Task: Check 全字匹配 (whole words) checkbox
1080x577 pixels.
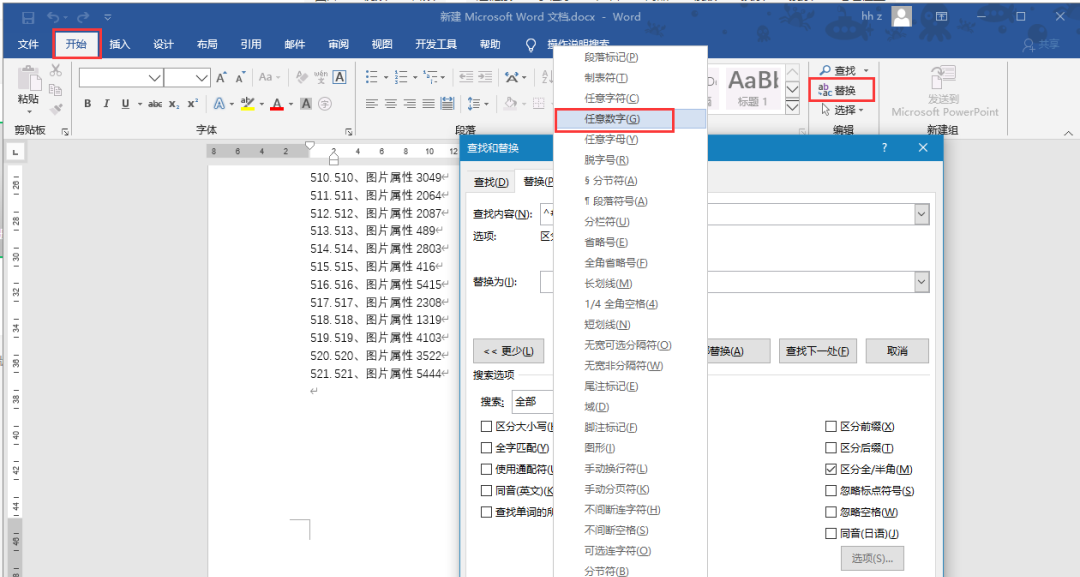Action: click(x=486, y=448)
